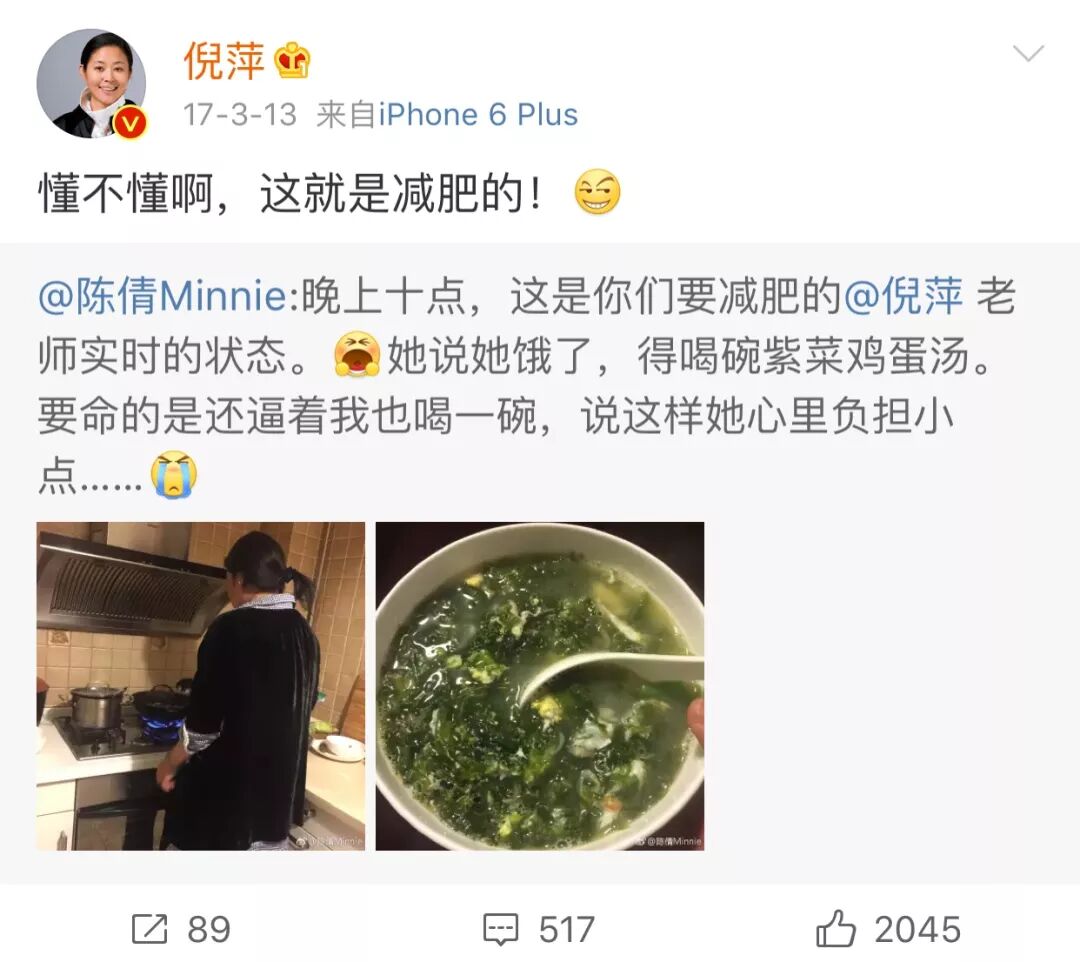Viewport: 1080px width, 962px height.
Task: Tap the repost icon with 89
Action: pyautogui.click(x=149, y=929)
